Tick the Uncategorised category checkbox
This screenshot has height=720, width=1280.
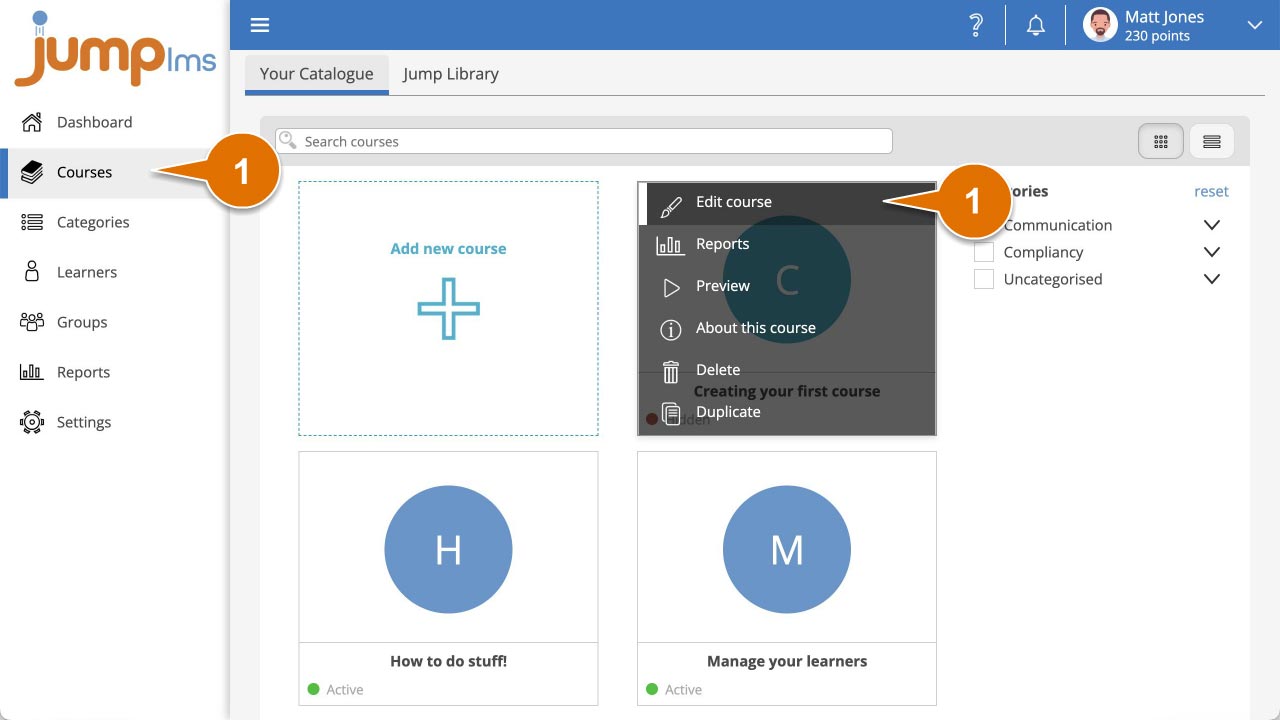[x=984, y=279]
